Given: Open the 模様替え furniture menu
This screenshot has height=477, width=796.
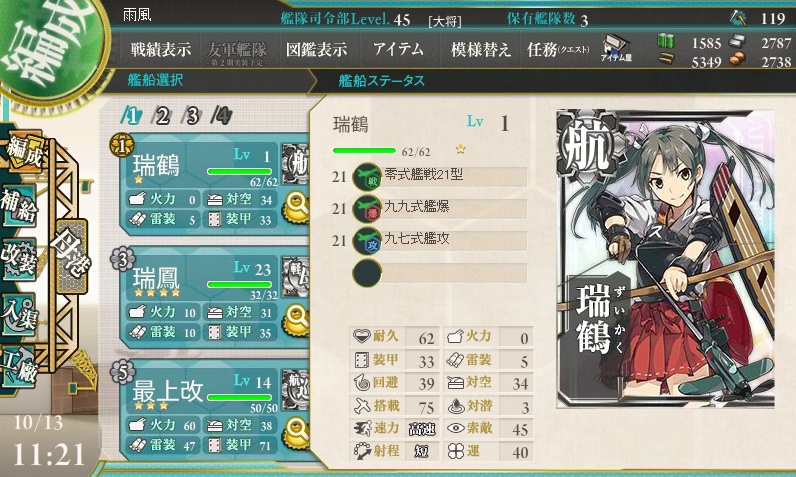Looking at the screenshot, I should [480, 49].
